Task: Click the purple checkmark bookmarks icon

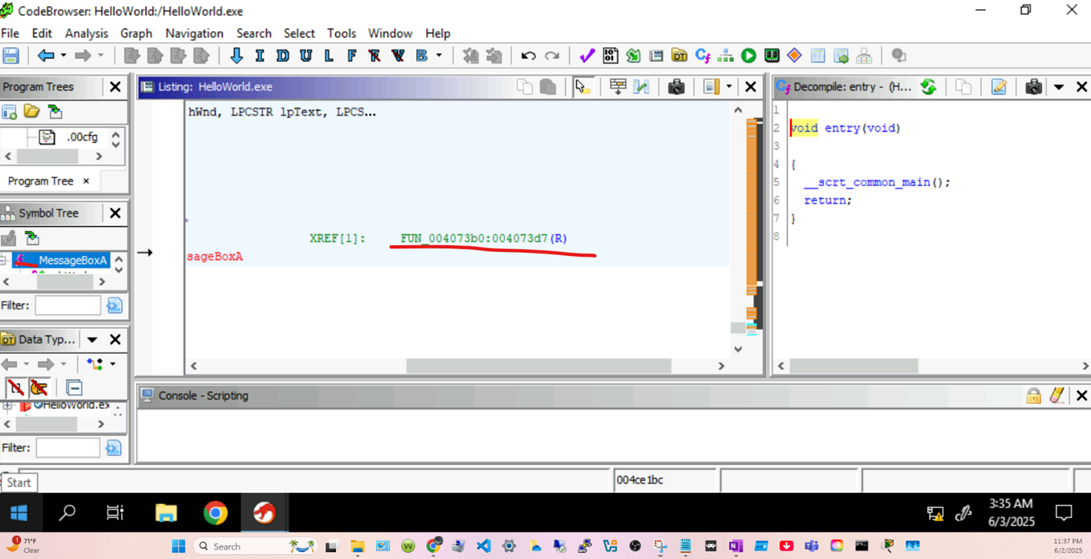Action: tap(587, 56)
